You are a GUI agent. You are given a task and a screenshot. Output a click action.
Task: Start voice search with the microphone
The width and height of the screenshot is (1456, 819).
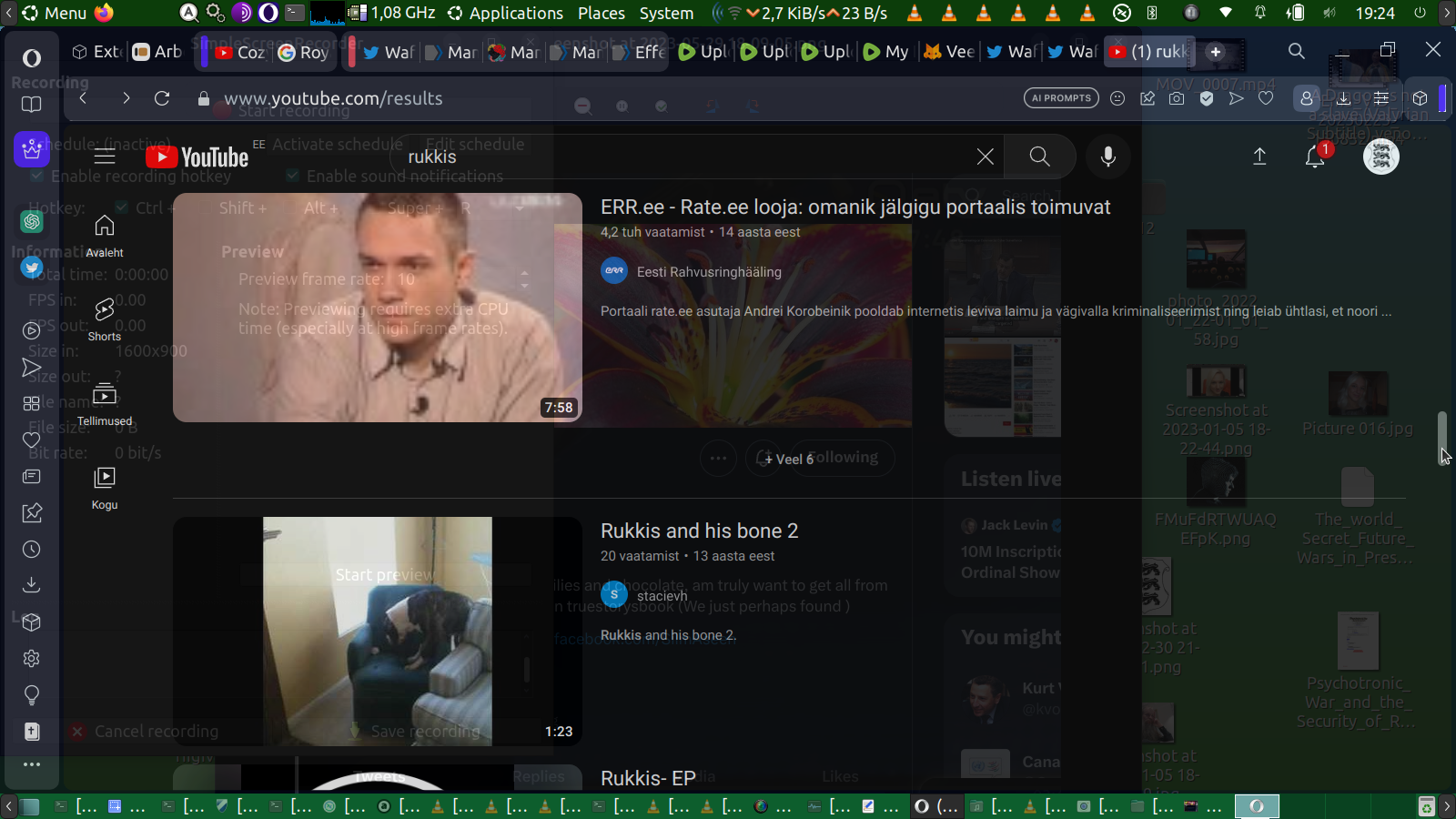click(x=1107, y=157)
